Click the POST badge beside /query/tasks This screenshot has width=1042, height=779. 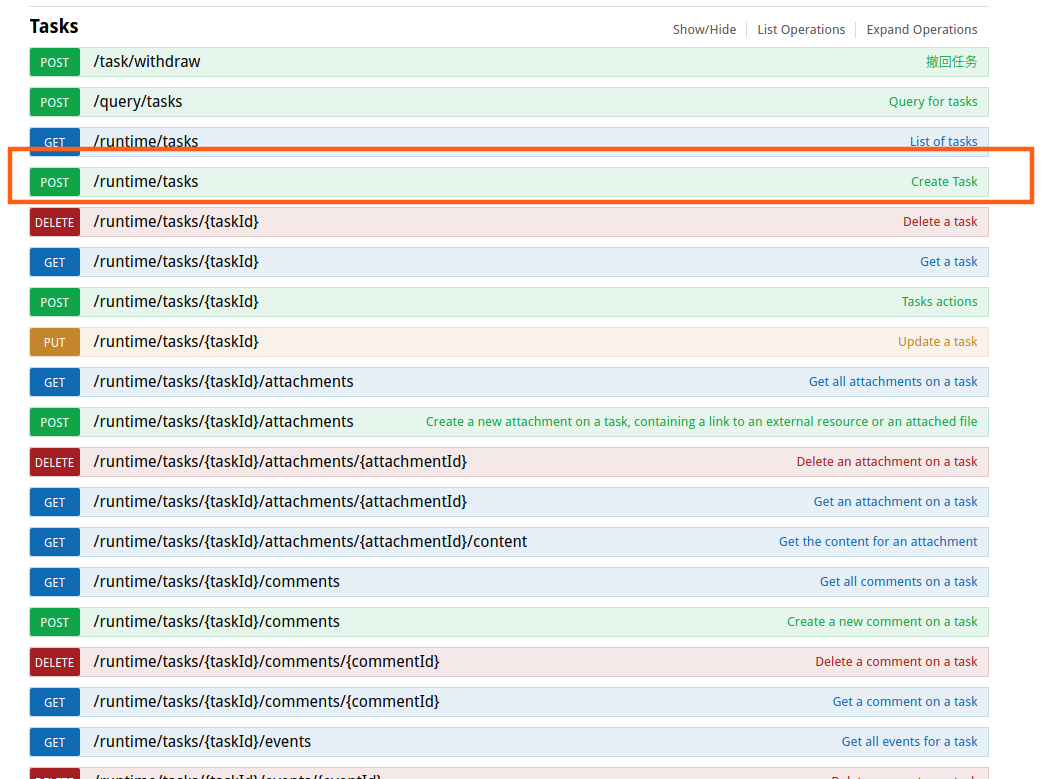54,102
